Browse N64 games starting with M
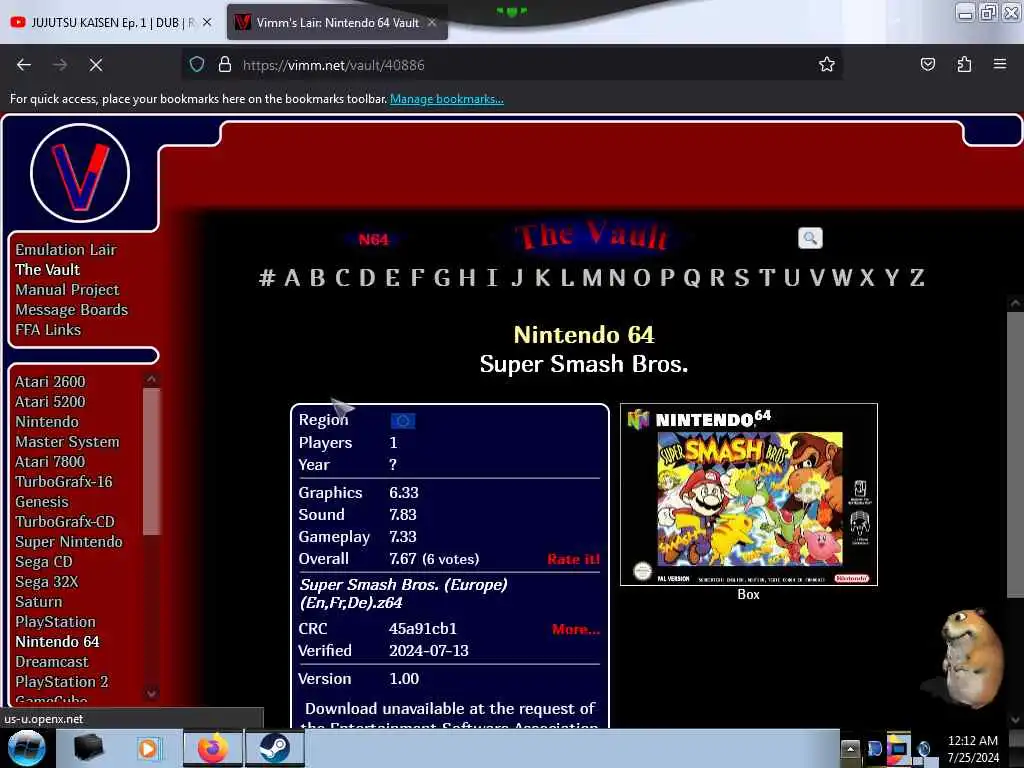 (x=592, y=278)
